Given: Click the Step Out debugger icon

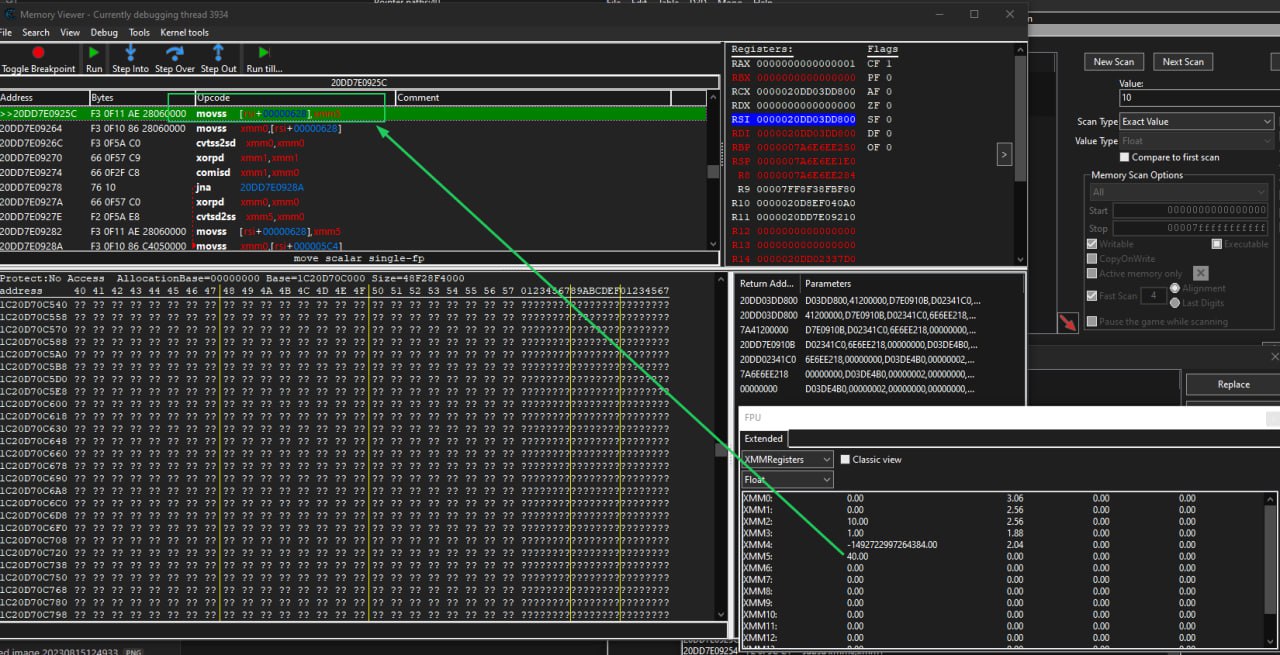Looking at the screenshot, I should point(218,53).
